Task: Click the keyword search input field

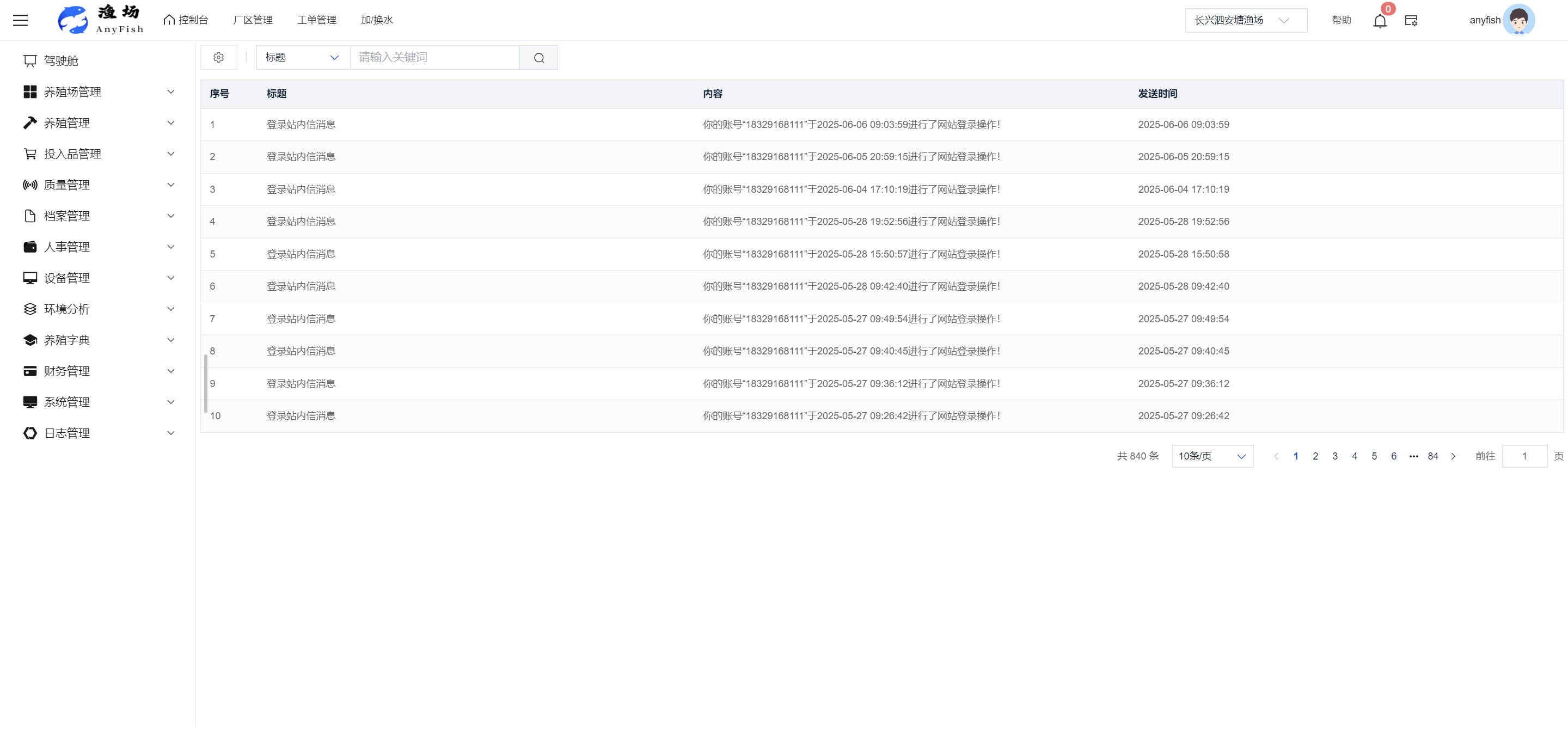Action: pyautogui.click(x=434, y=57)
